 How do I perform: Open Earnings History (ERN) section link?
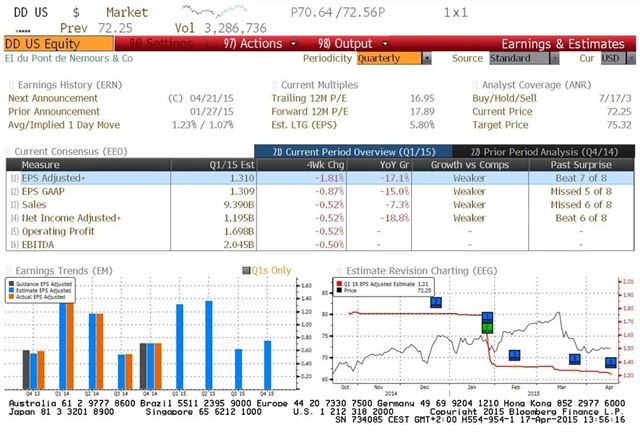coord(11,85)
